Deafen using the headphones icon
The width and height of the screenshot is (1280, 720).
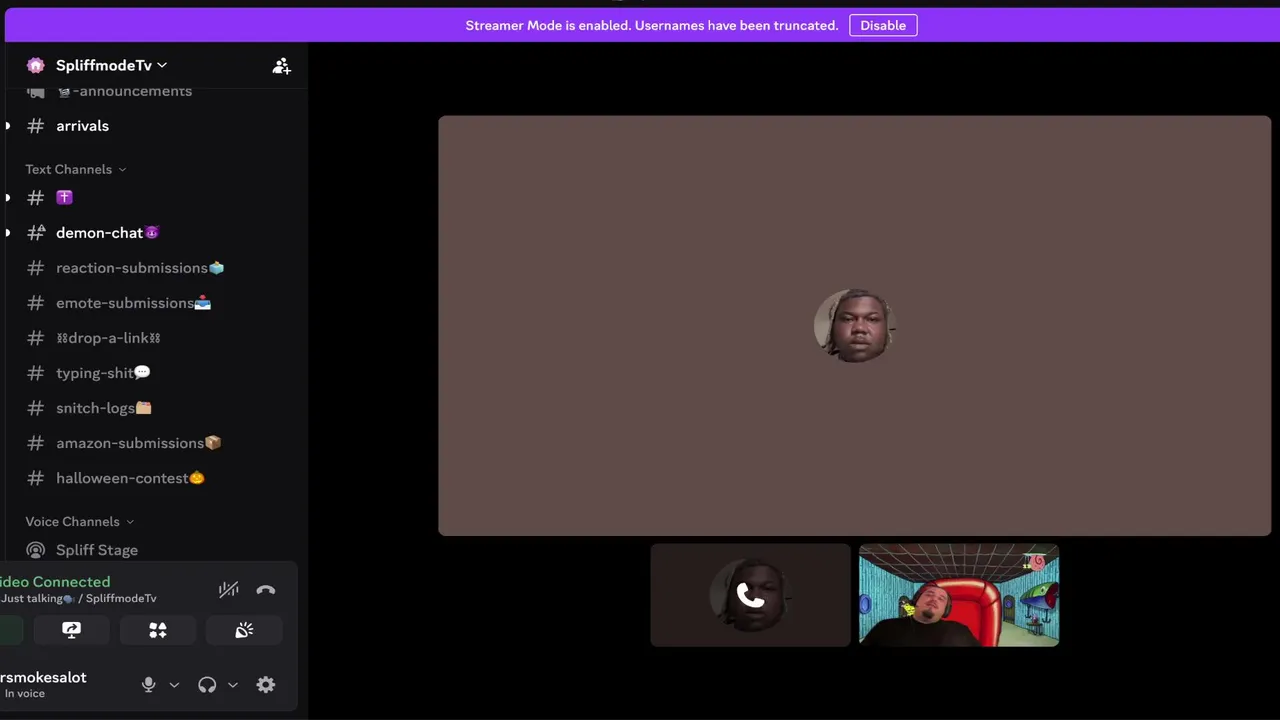point(207,685)
